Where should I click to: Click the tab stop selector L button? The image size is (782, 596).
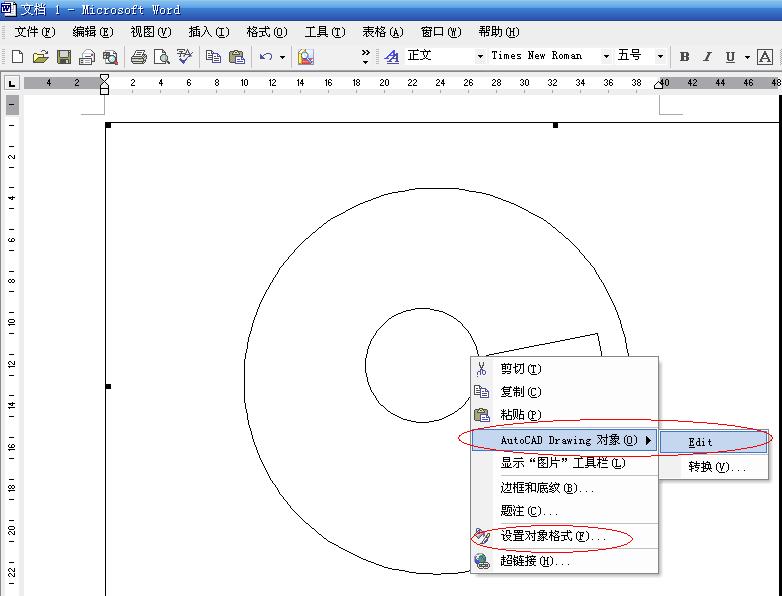[12, 83]
